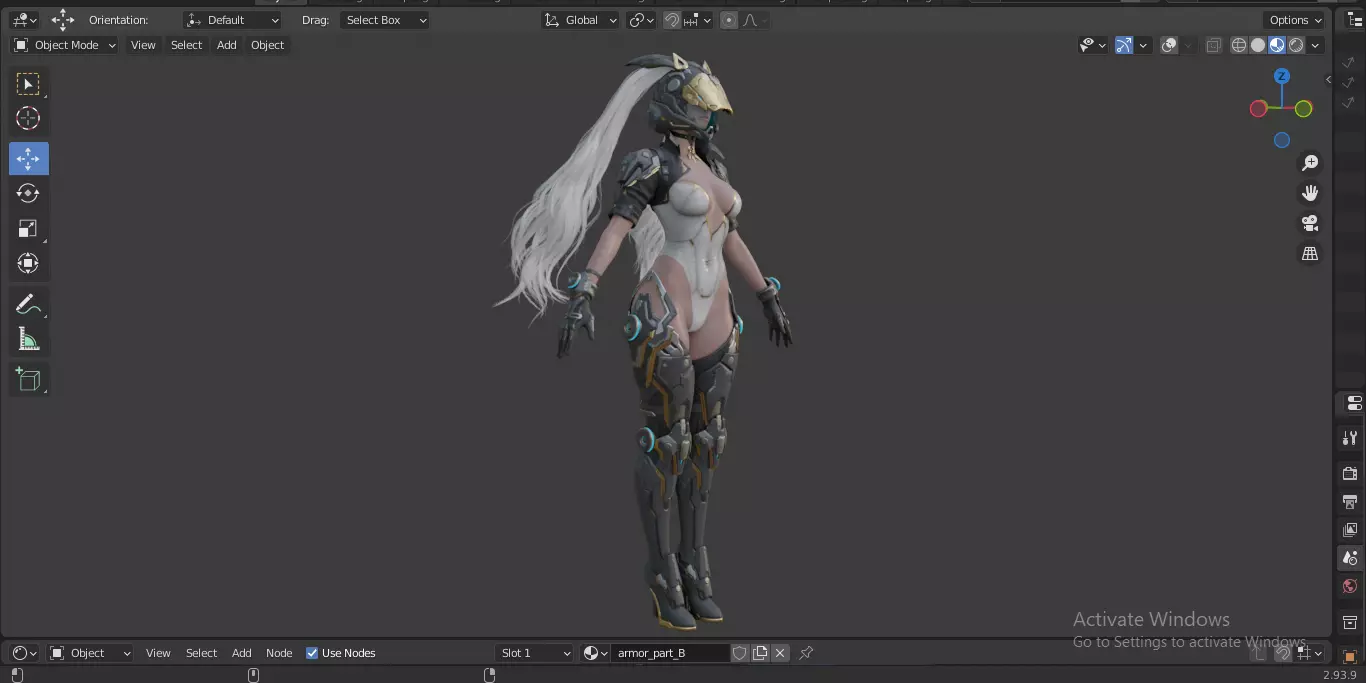Open the snapping options dropdown arrow
Screen dimensions: 1366x683
click(x=698, y=20)
